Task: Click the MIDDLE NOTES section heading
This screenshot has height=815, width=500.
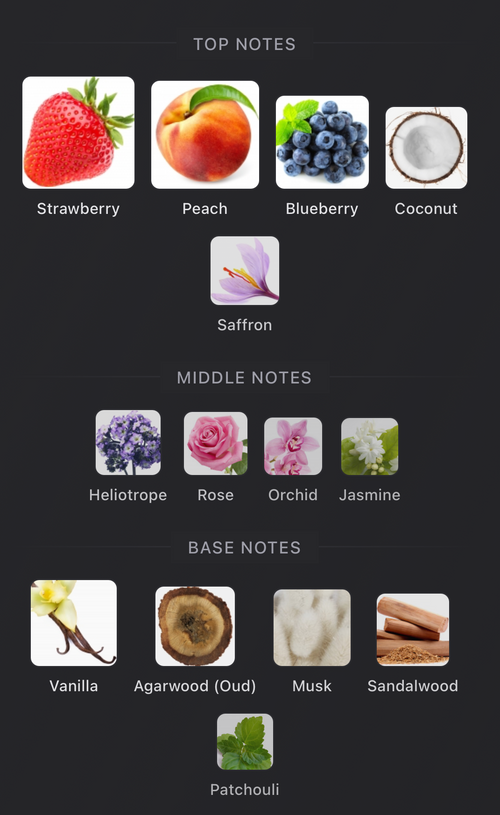Action: tap(244, 377)
